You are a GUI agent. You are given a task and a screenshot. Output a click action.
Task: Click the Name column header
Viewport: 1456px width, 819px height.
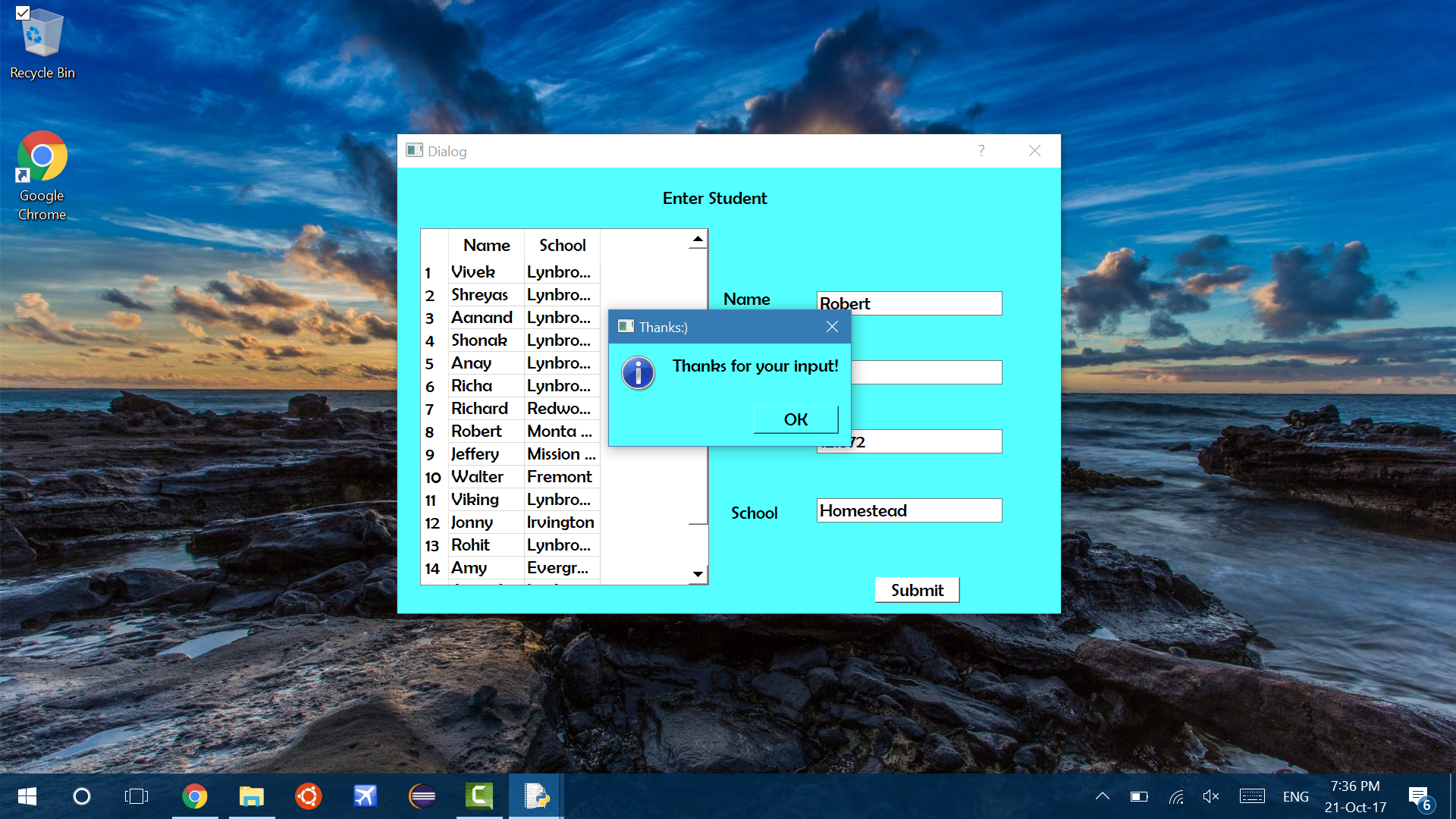[486, 245]
